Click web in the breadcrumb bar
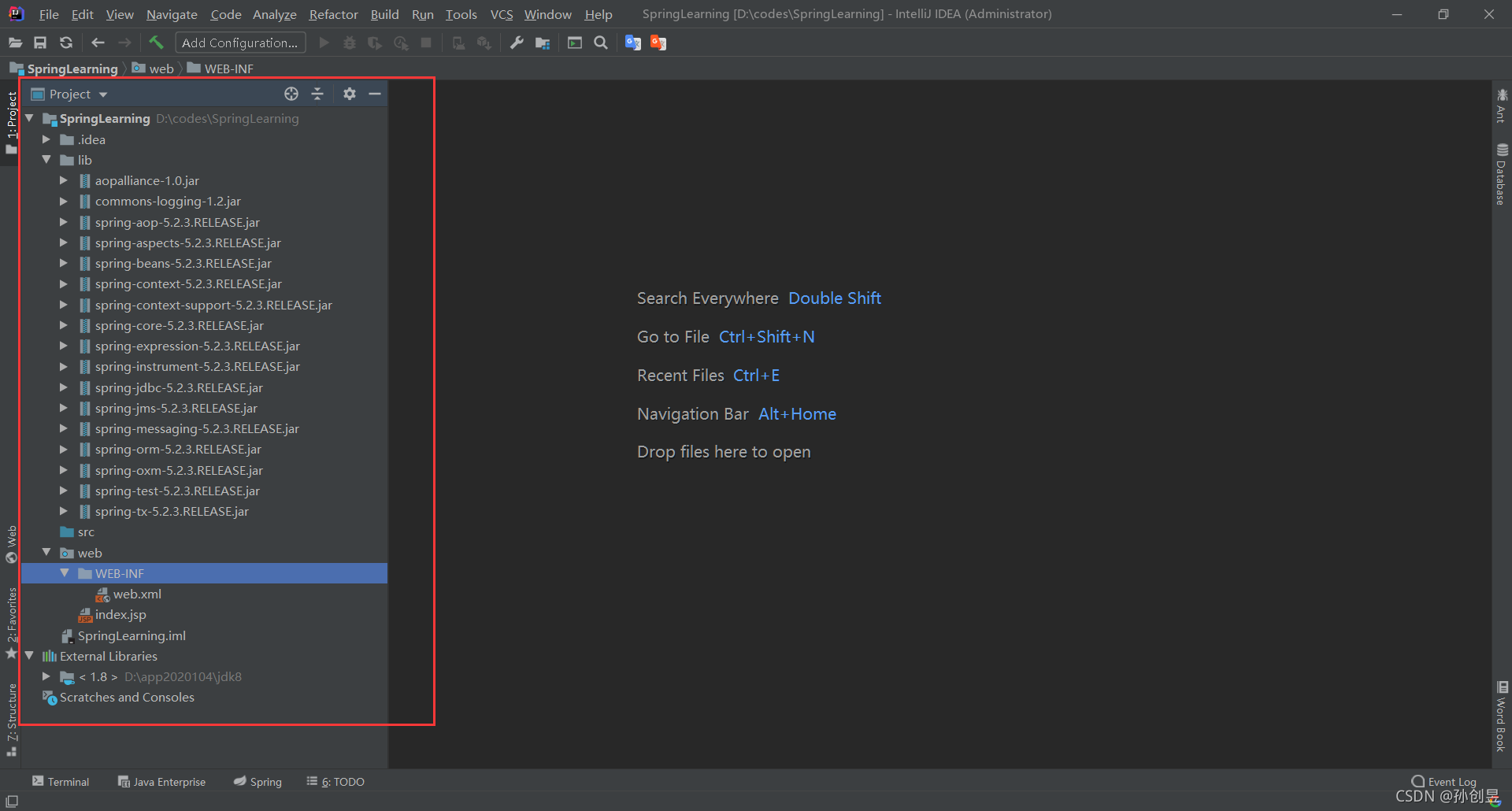The width and height of the screenshot is (1512, 811). (154, 69)
